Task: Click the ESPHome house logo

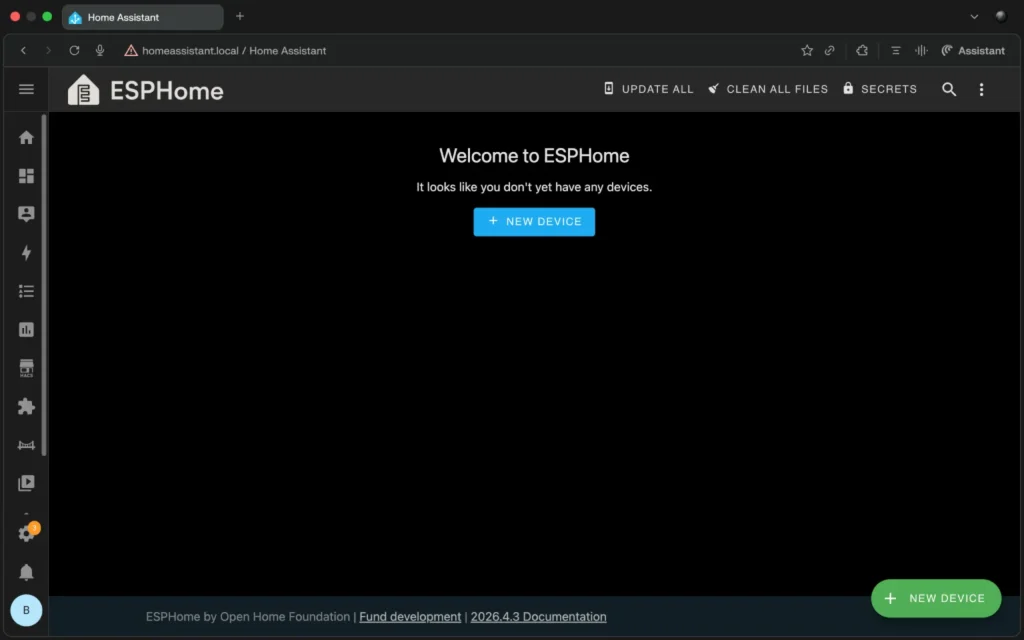Action: click(84, 90)
